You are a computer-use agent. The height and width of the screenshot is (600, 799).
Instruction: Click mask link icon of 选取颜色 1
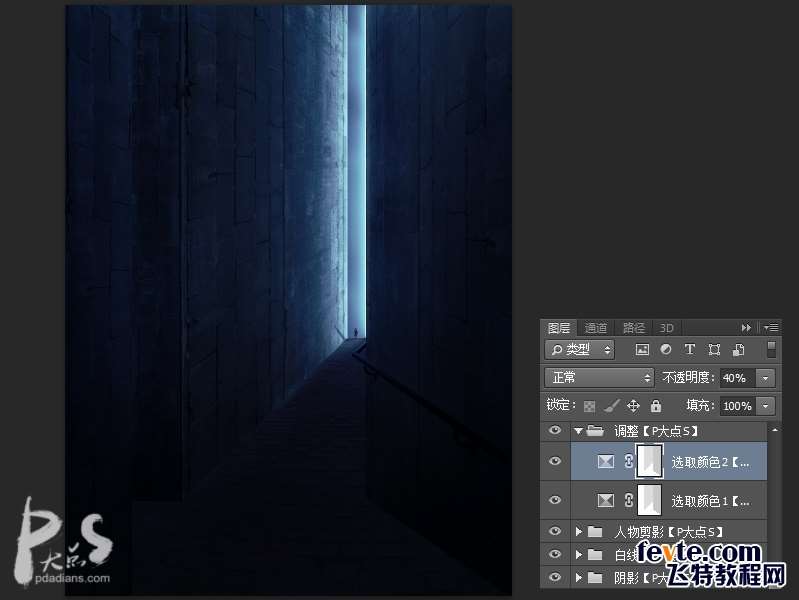click(629, 501)
